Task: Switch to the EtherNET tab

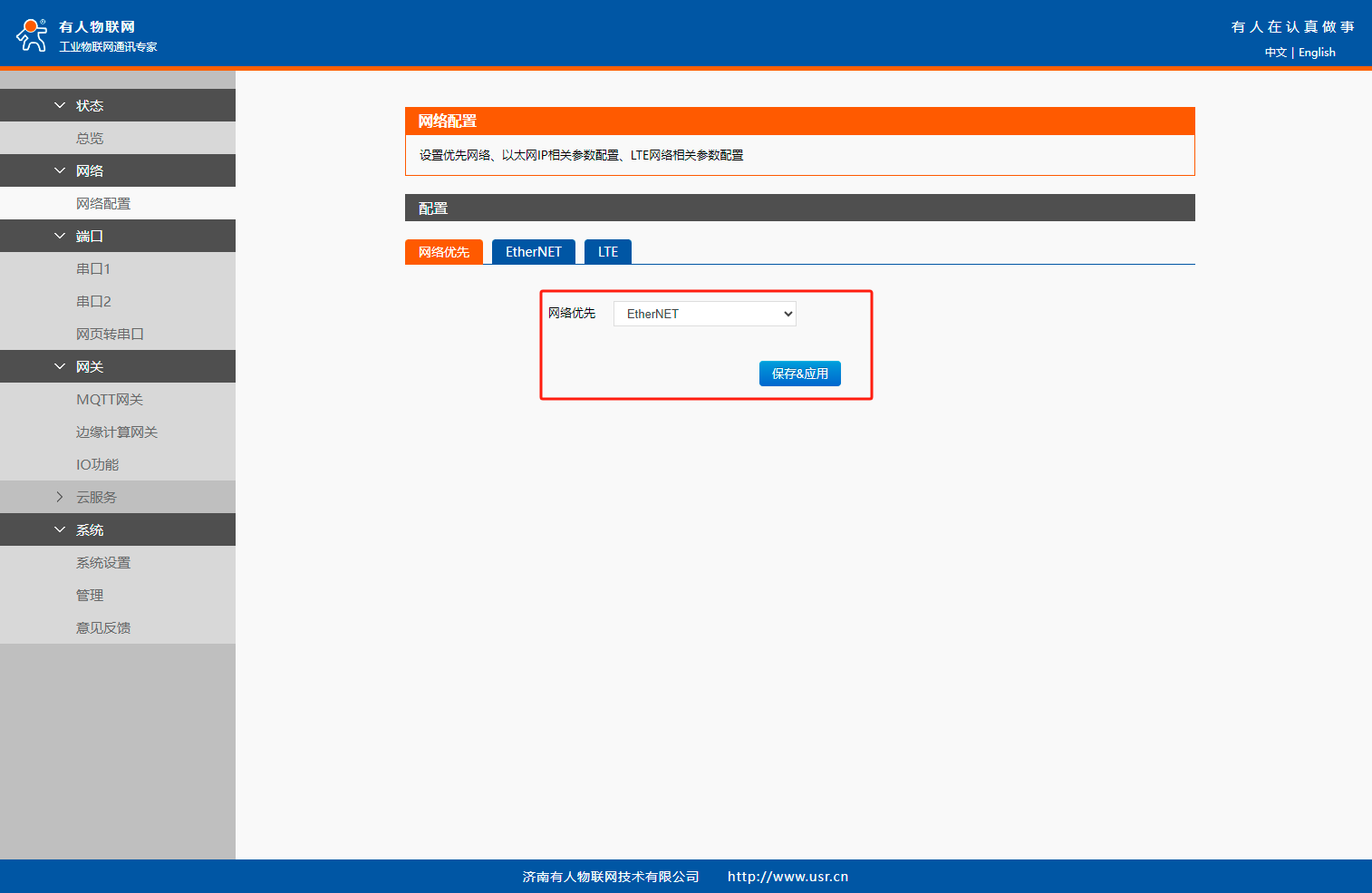Action: [x=533, y=252]
